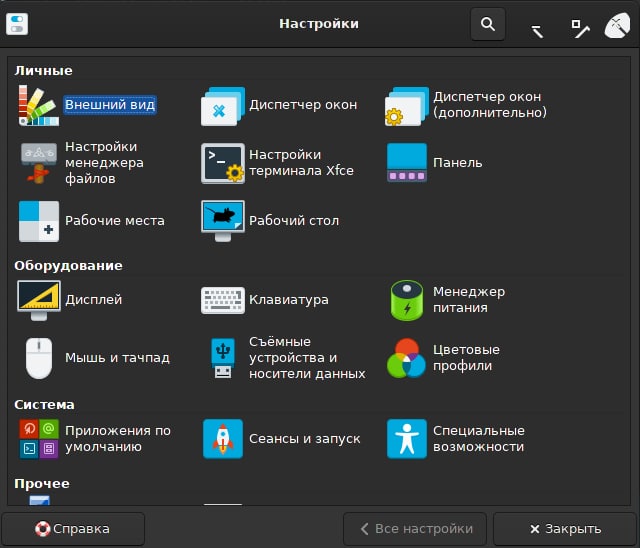Click the Цветовые профили color circles icon
Screen dimensions: 640x548
point(407,358)
